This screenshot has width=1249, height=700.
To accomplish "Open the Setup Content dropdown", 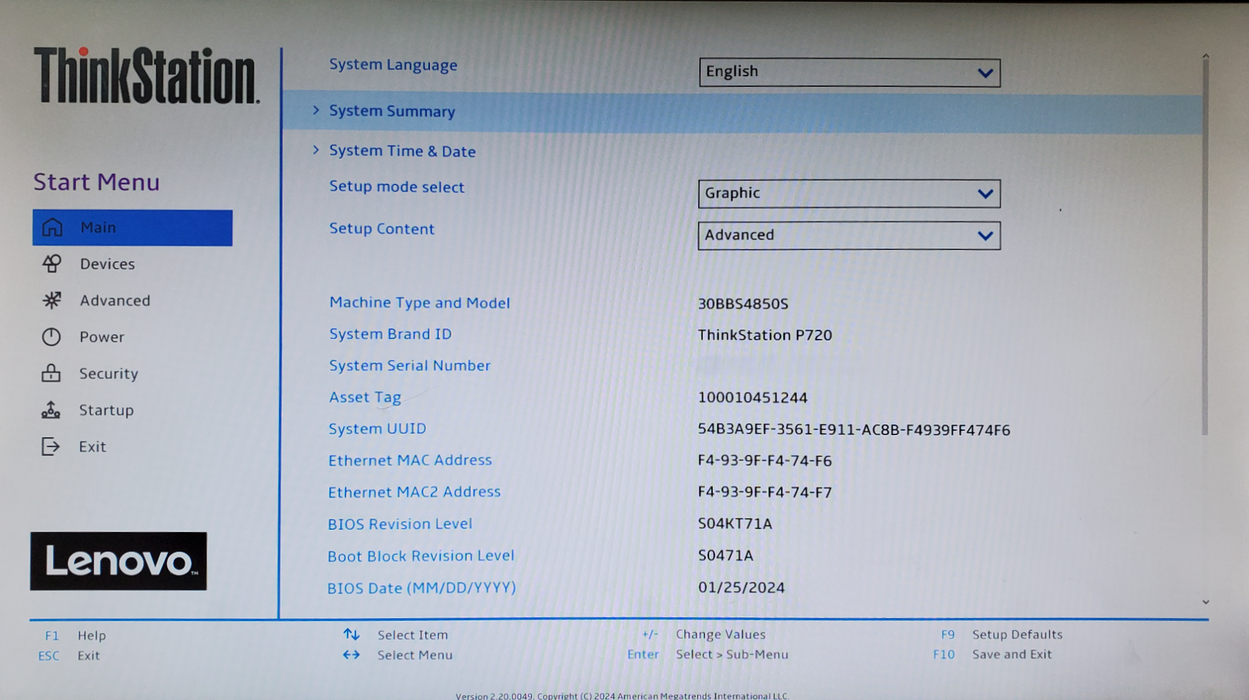I will point(848,235).
